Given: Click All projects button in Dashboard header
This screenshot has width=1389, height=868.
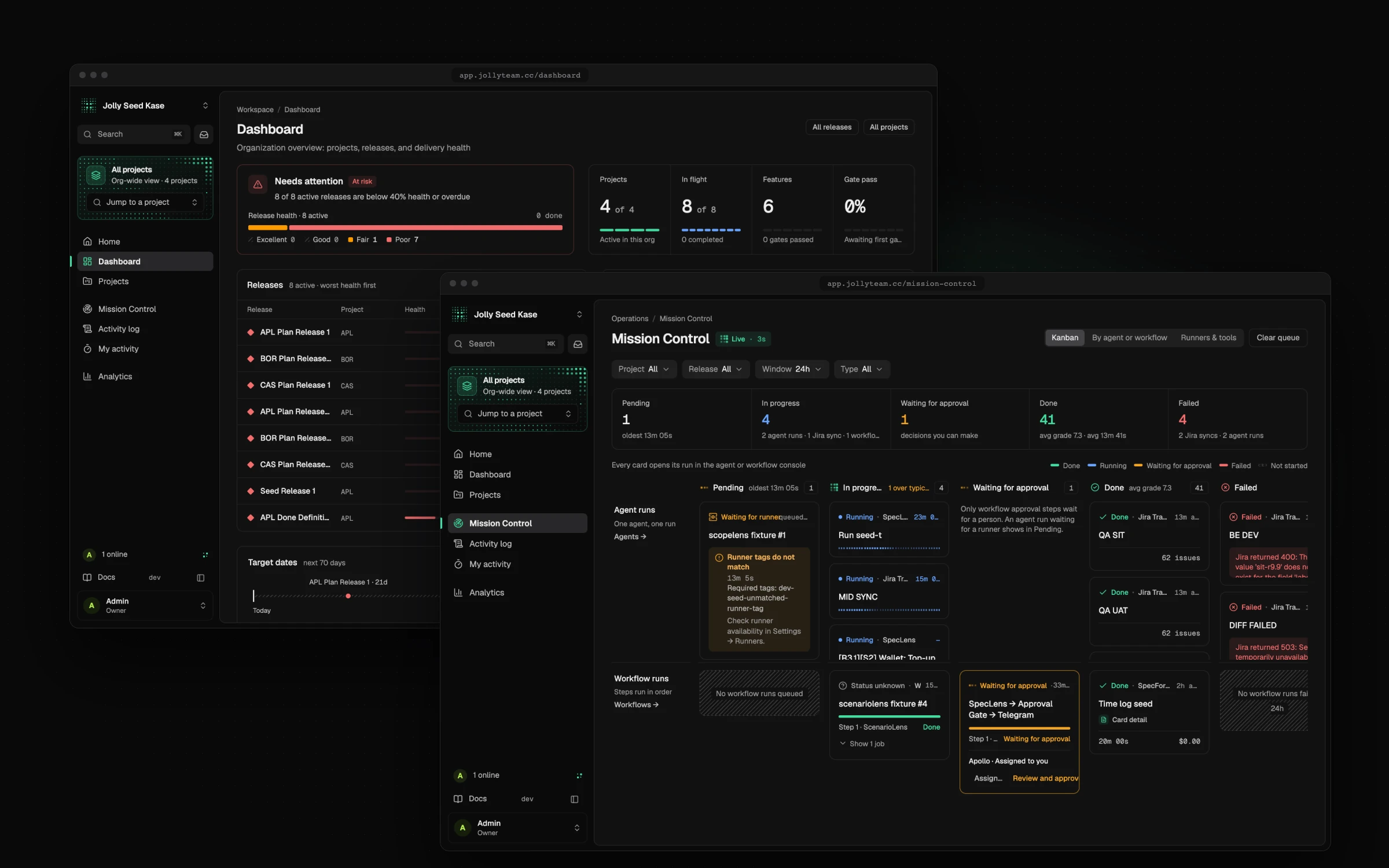Looking at the screenshot, I should (x=888, y=127).
